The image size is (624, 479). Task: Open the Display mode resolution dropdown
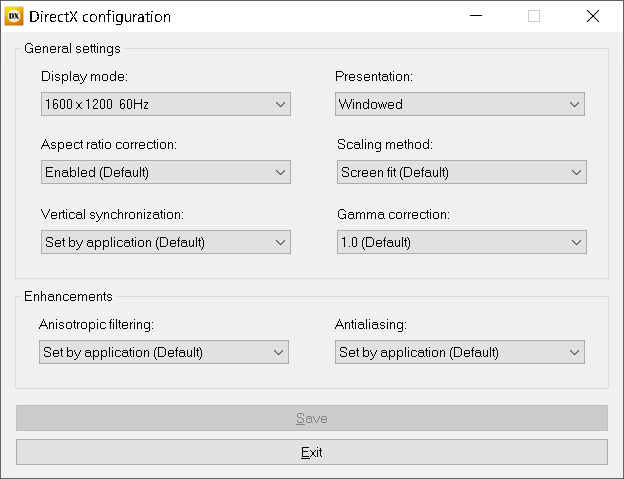pos(166,104)
